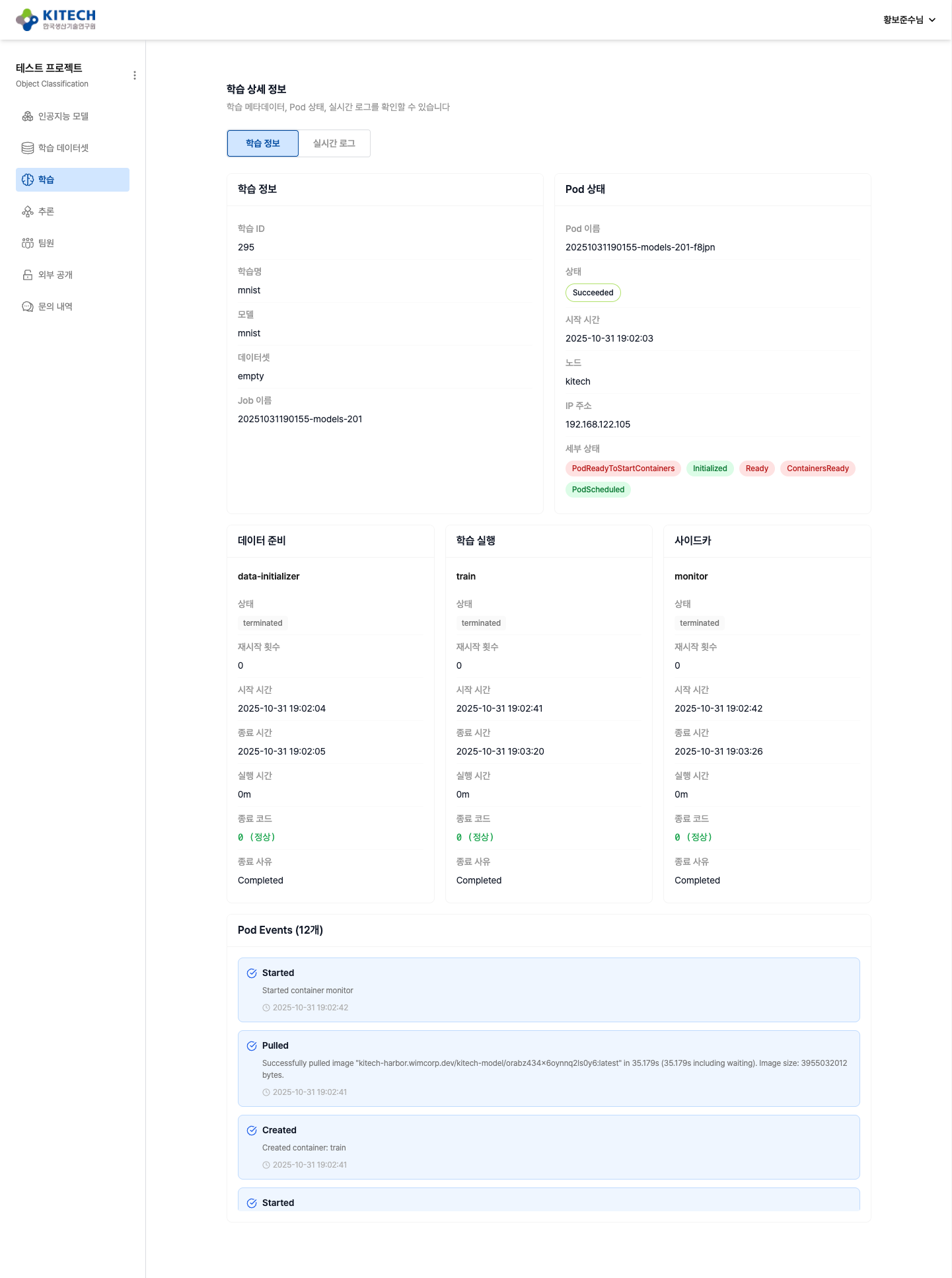Click the terminated badge under train
This screenshot has width=952, height=1278.
pyautogui.click(x=481, y=623)
